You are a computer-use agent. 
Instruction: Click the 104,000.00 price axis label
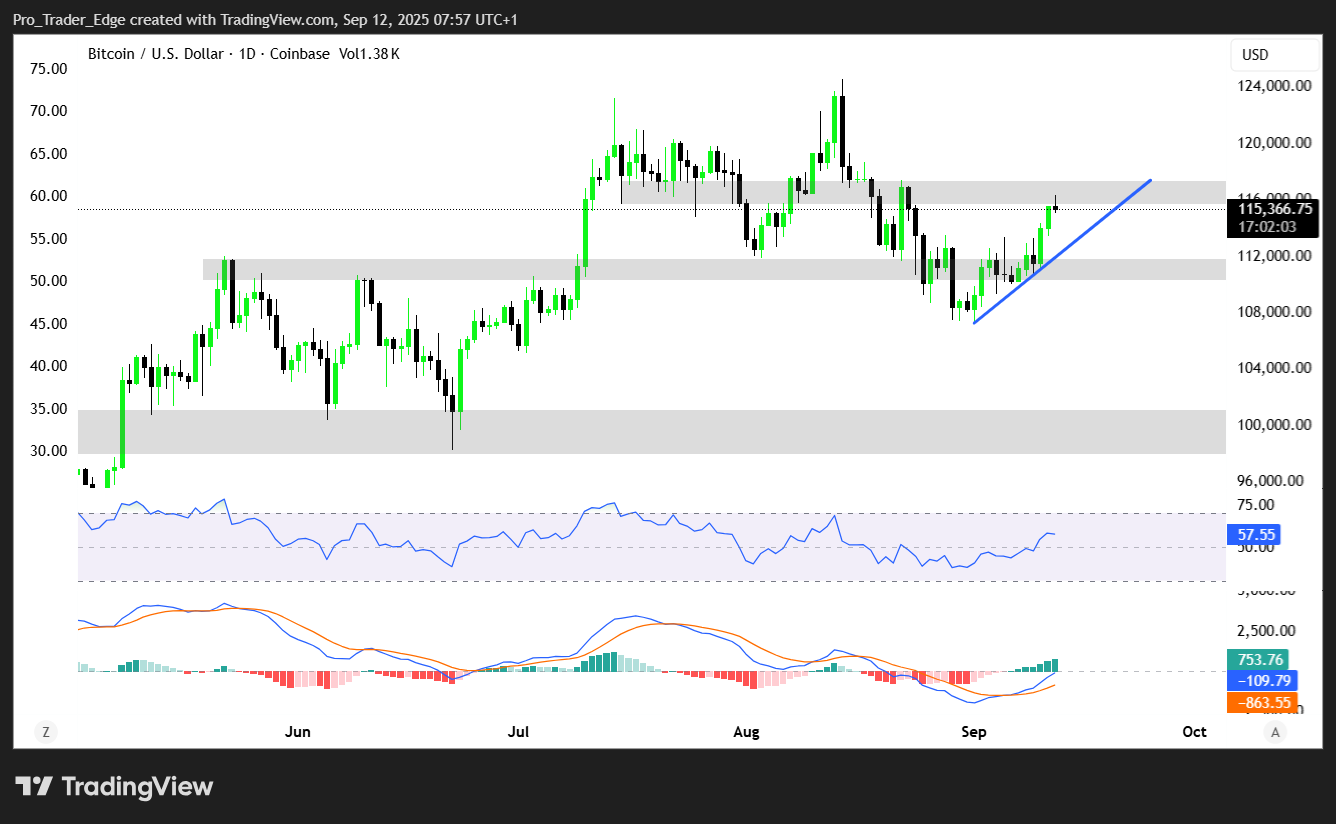click(1274, 368)
